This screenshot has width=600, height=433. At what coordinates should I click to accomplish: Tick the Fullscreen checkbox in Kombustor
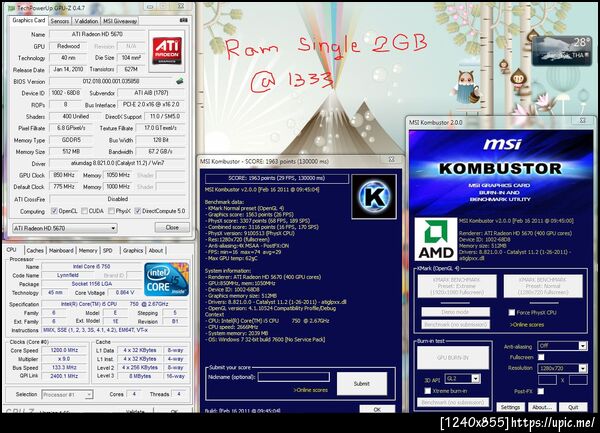tap(541, 357)
